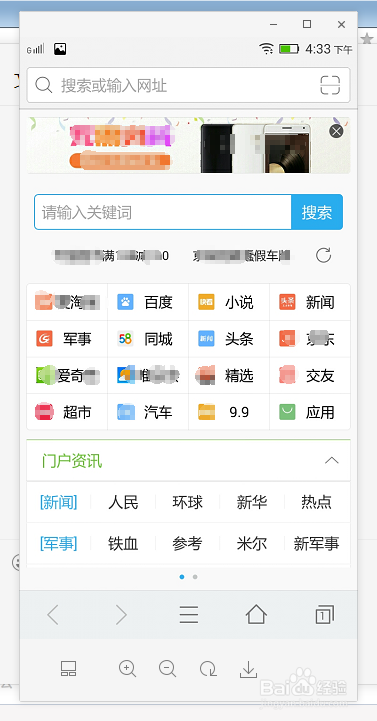The image size is (377, 721).
Task: Open the 新闻 shortcut tile
Action: coord(310,302)
